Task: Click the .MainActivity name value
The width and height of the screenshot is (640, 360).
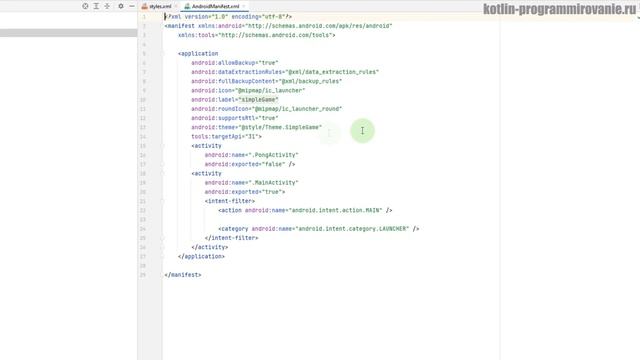Action: coord(273,183)
